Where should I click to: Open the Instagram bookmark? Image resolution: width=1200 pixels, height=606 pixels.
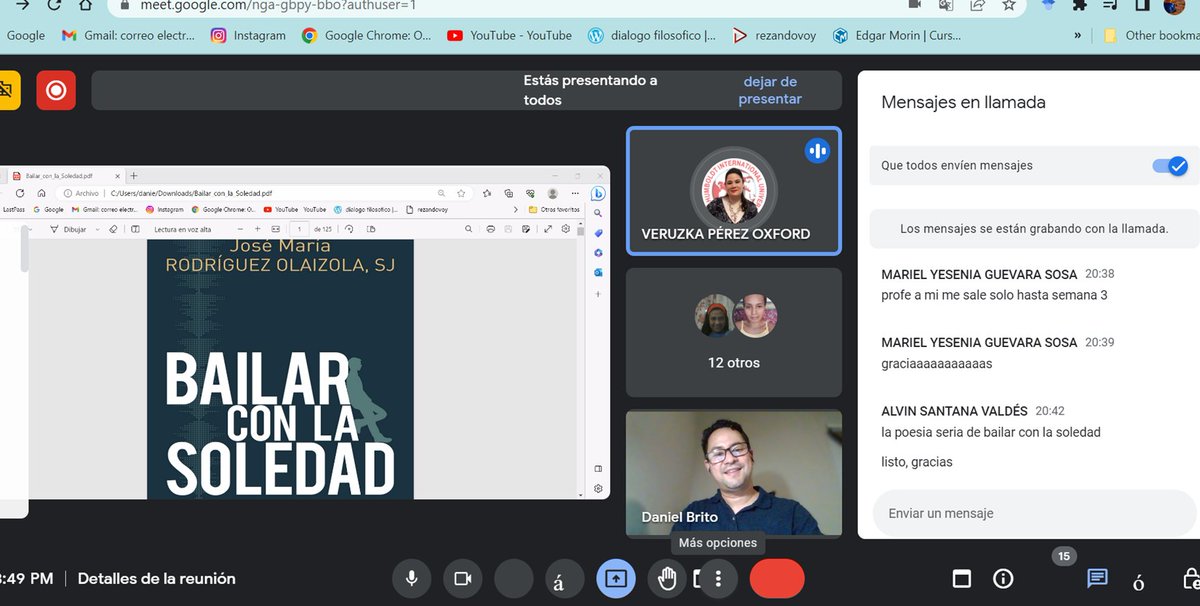point(248,35)
